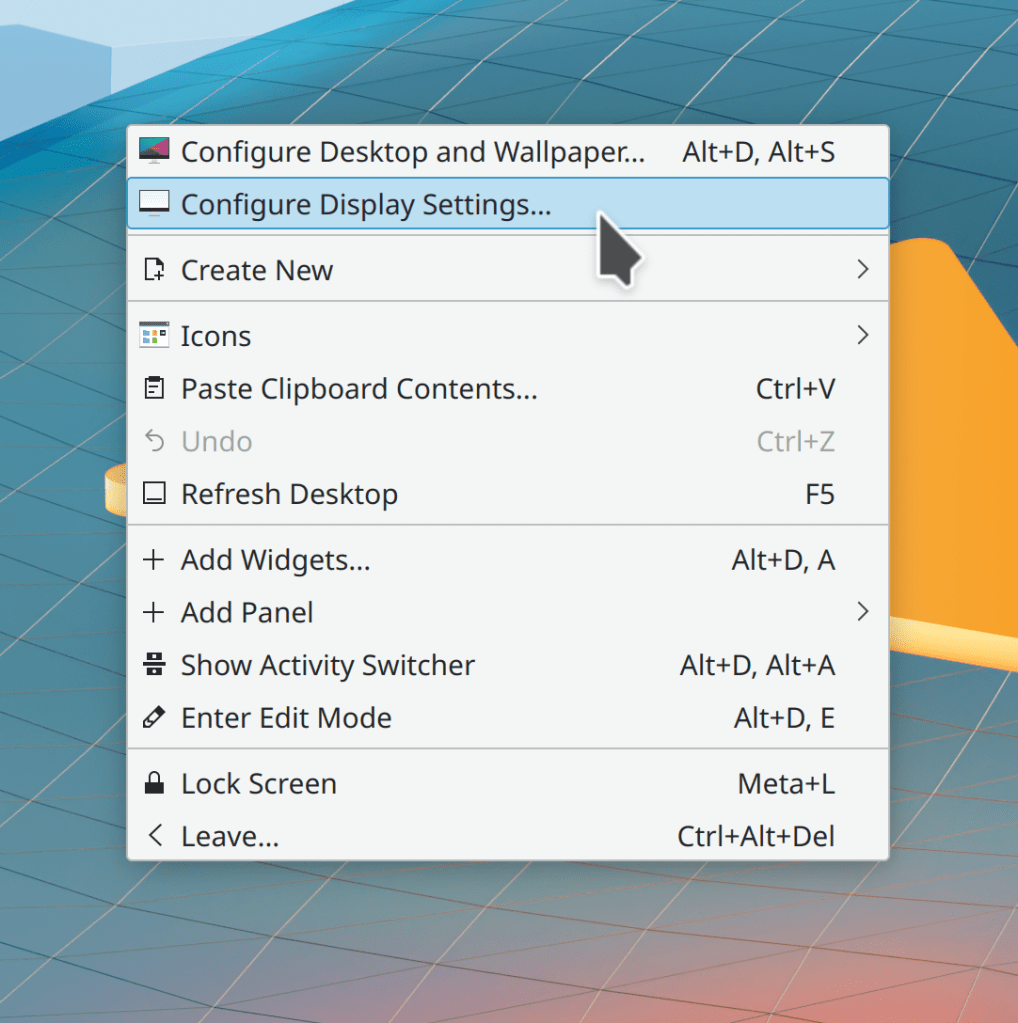This screenshot has width=1018, height=1023.
Task: Click the monitor icon for Display Settings
Action: [x=154, y=204]
